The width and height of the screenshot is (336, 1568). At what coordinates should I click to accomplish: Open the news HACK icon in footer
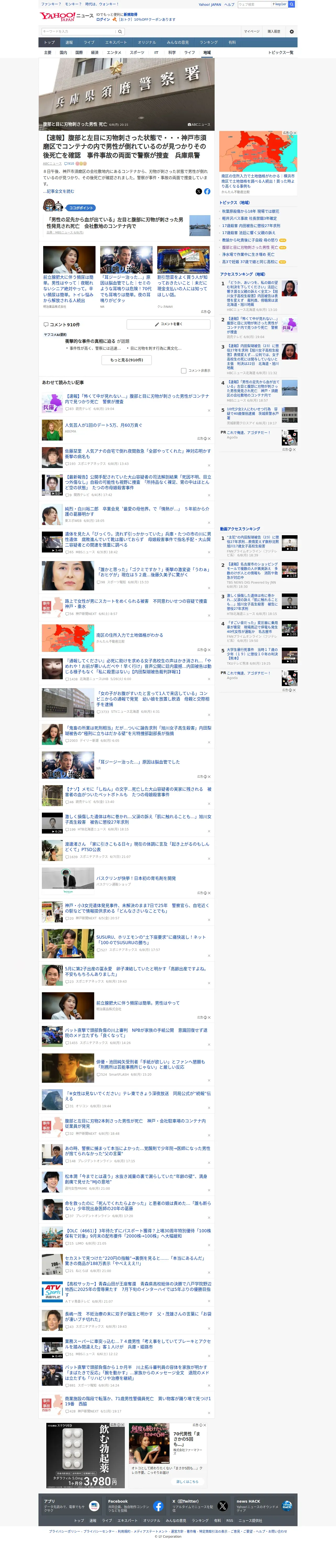[x=287, y=1506]
